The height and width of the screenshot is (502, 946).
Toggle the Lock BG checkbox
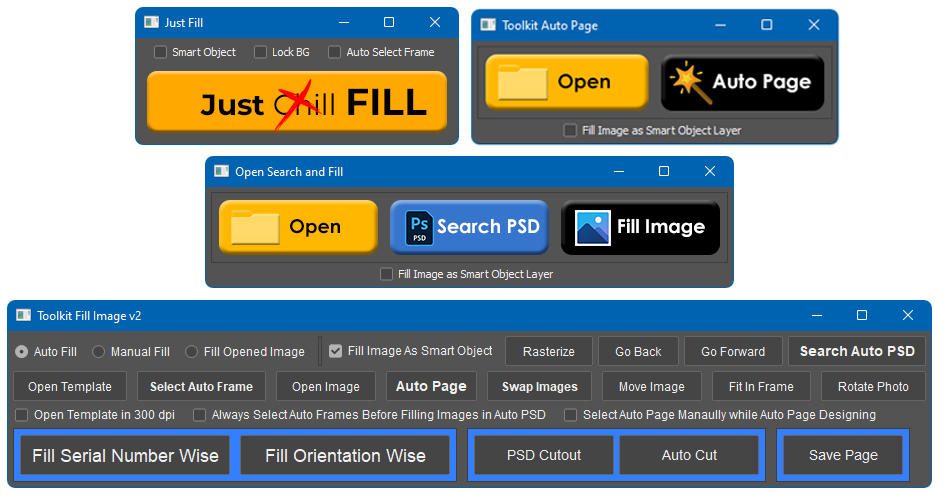(x=261, y=52)
